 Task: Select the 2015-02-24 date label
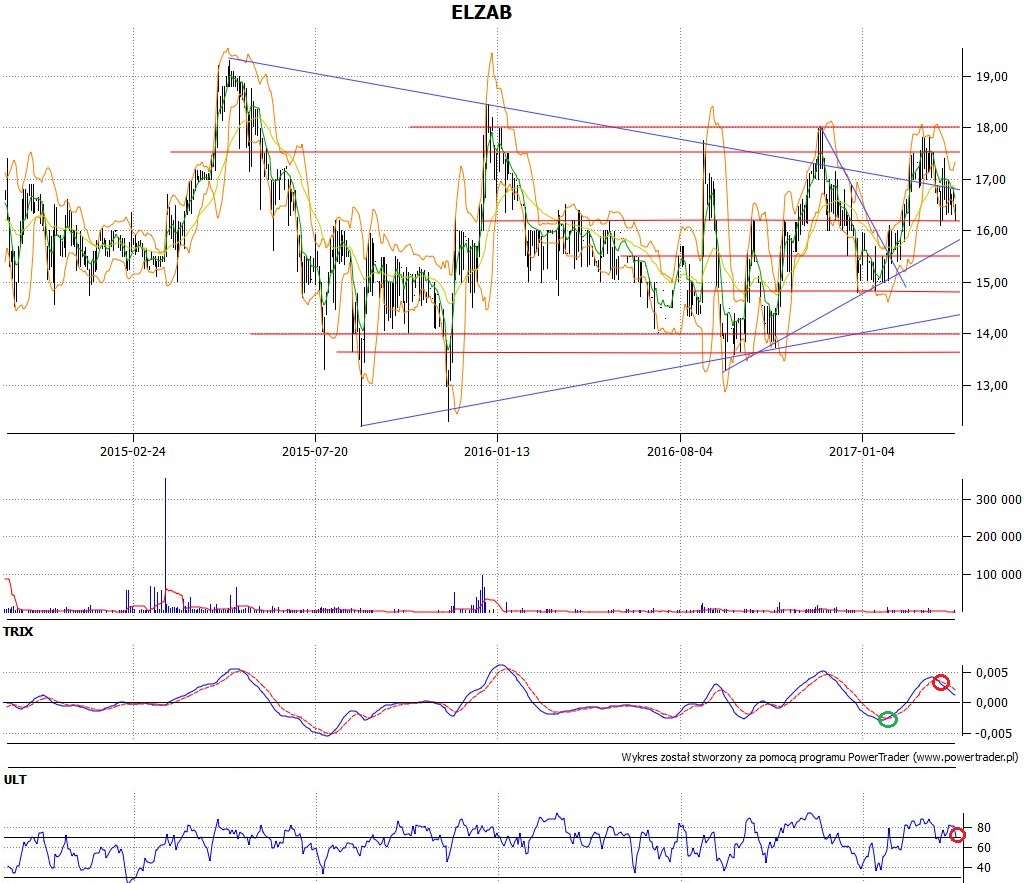pos(133,451)
